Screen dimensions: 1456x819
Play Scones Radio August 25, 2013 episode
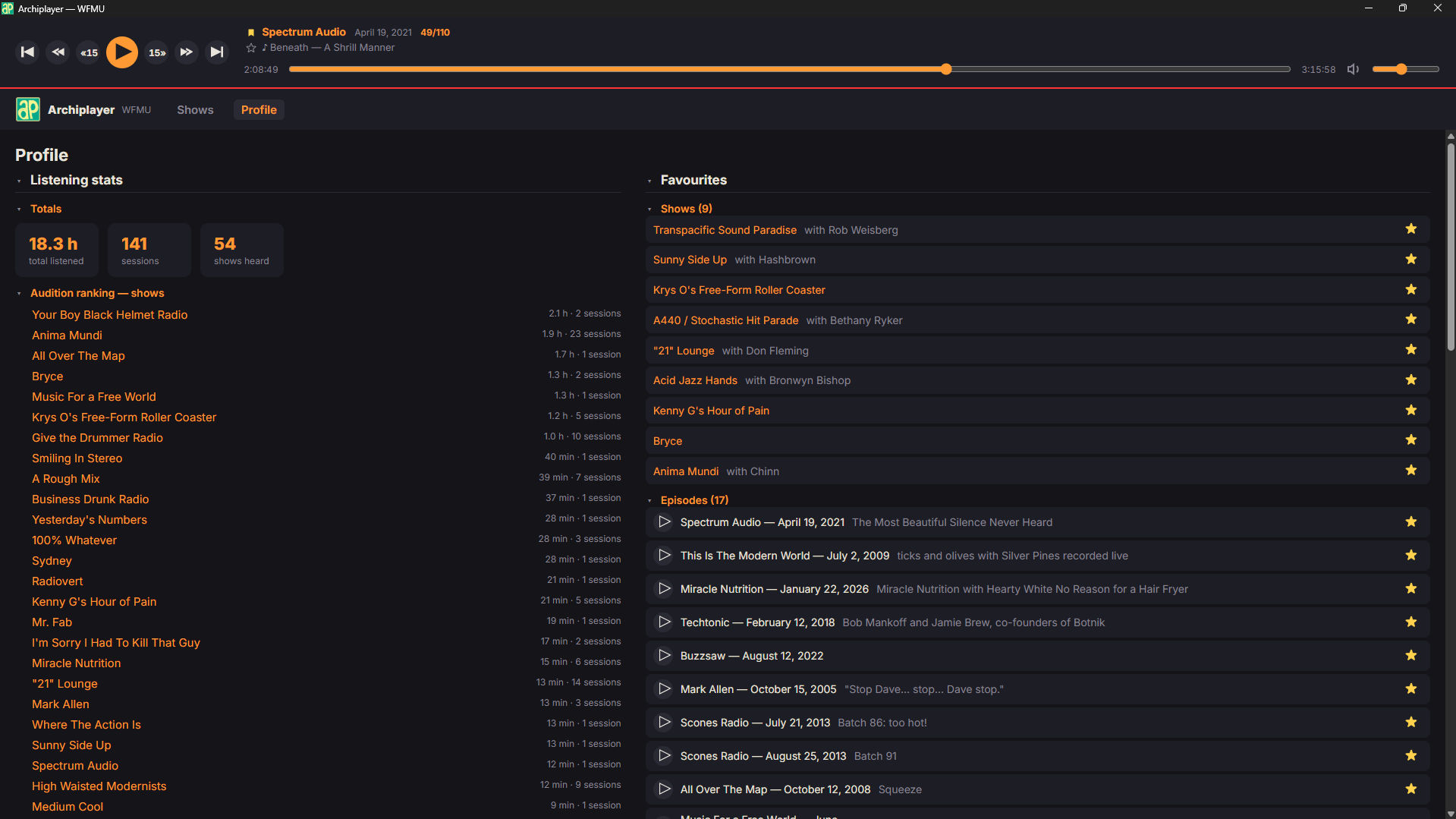pyautogui.click(x=664, y=756)
